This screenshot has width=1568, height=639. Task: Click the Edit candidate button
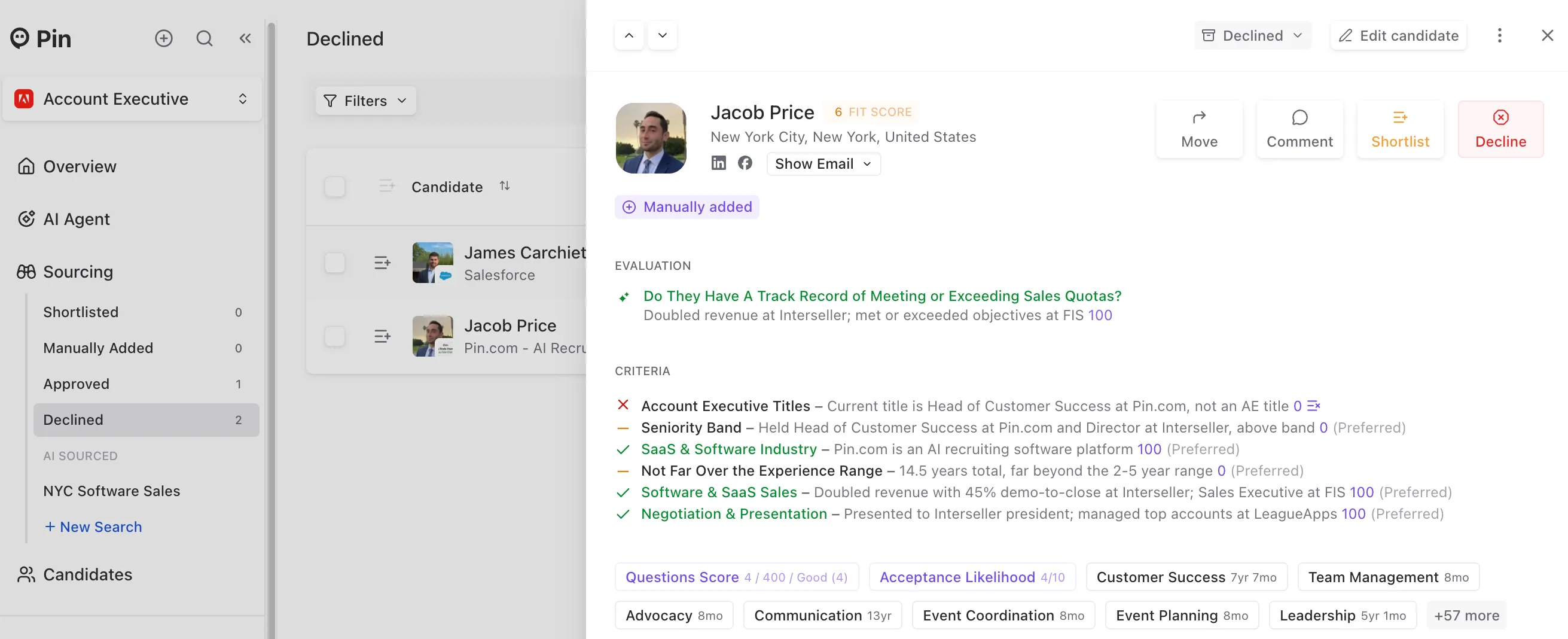pos(1398,35)
